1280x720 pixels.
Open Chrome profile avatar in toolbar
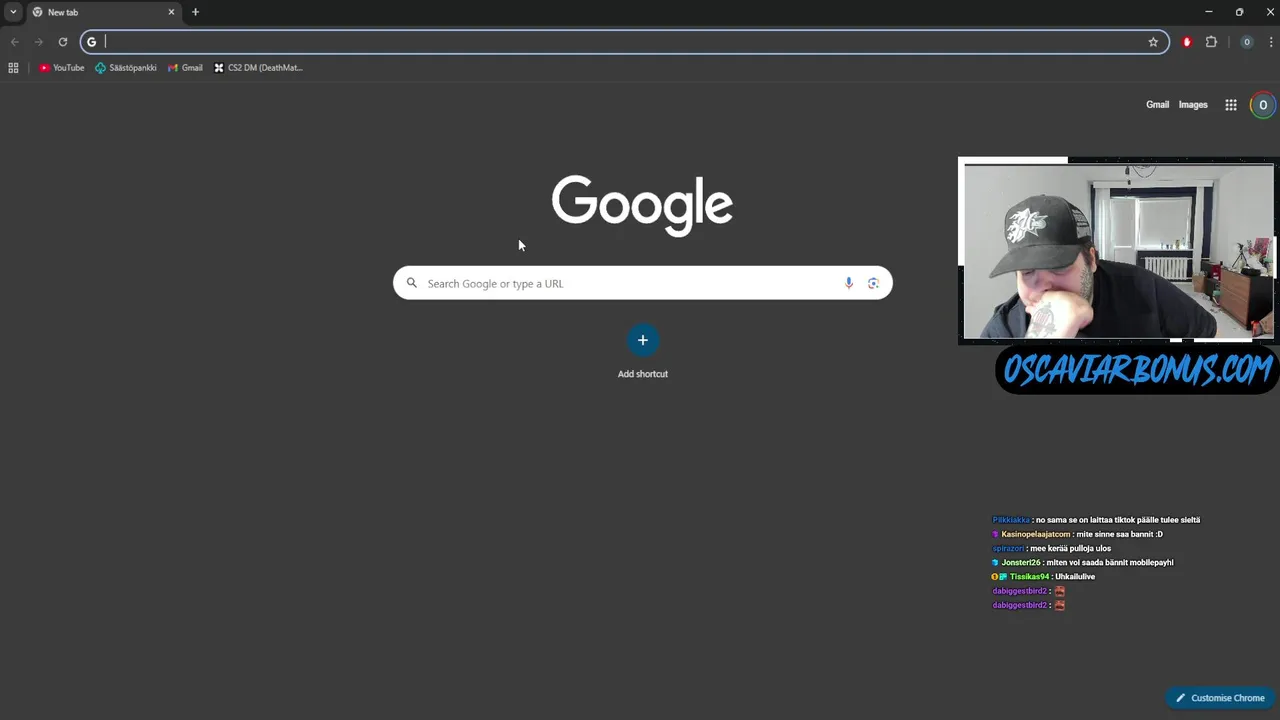[x=1246, y=42]
